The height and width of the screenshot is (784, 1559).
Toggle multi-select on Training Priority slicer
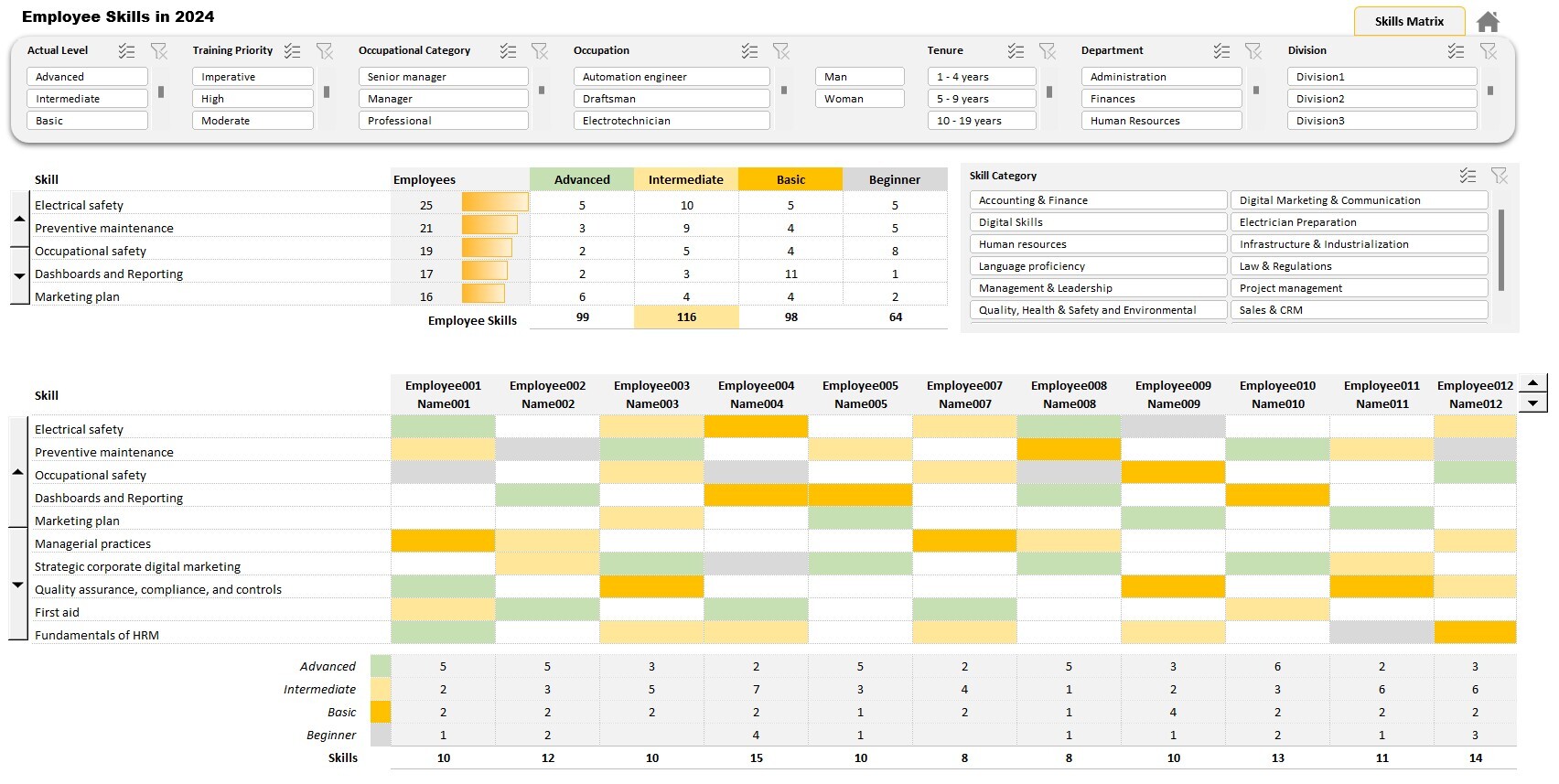click(x=293, y=51)
